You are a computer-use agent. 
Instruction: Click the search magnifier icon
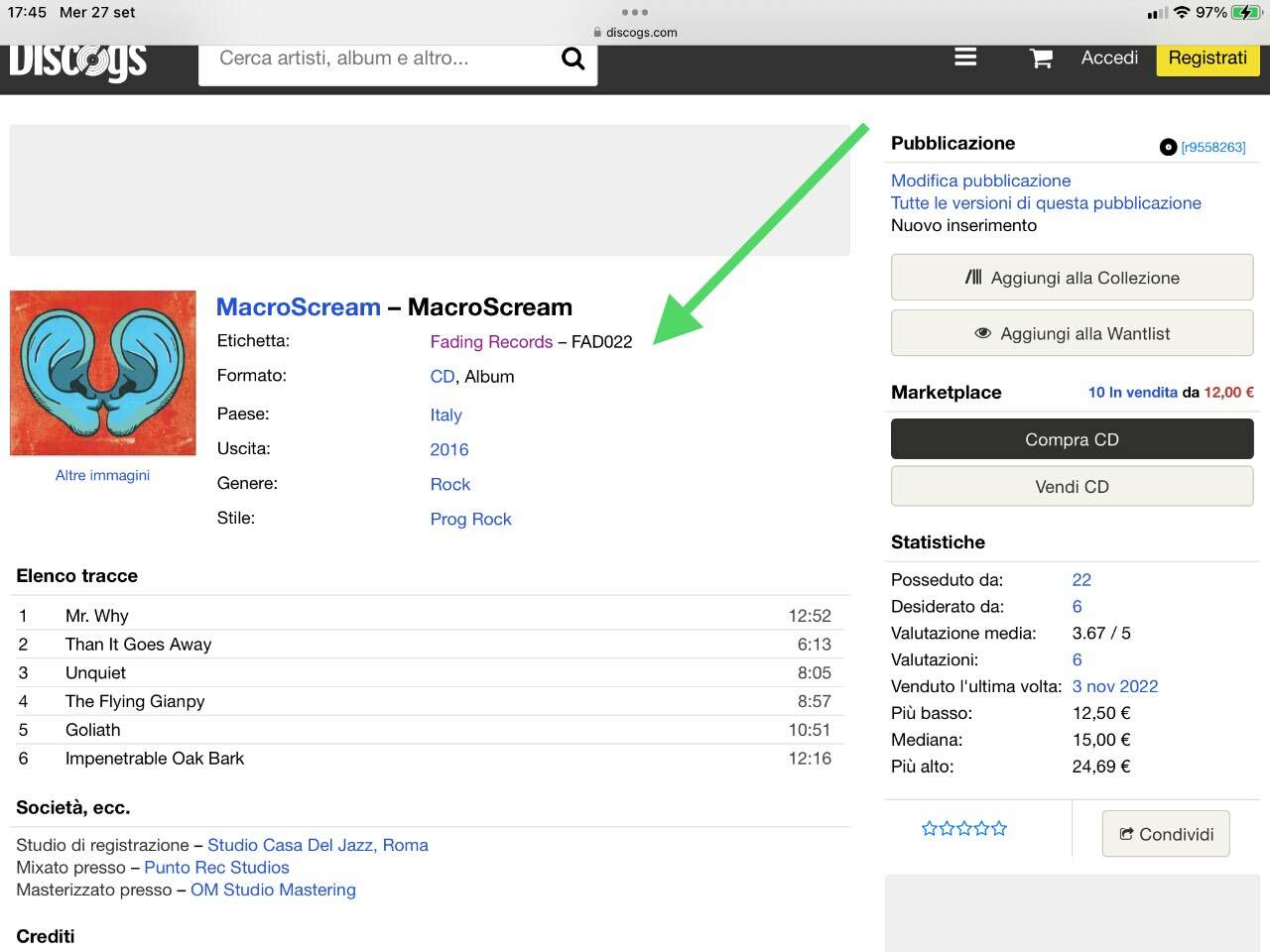(x=572, y=59)
